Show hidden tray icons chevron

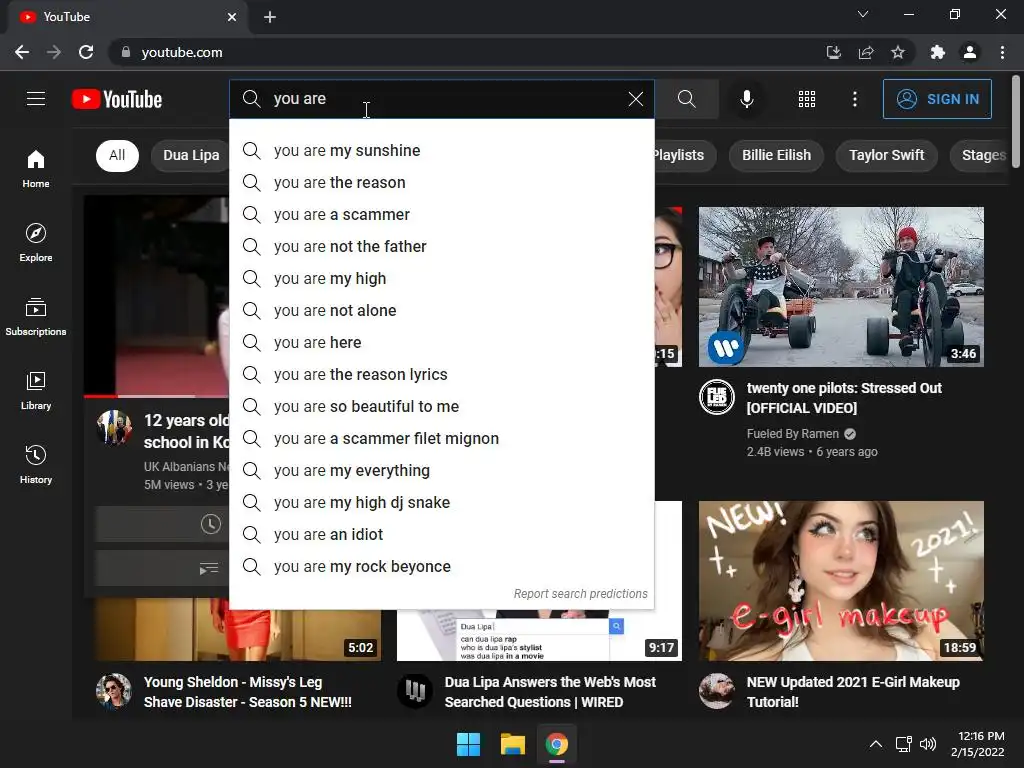click(x=876, y=744)
